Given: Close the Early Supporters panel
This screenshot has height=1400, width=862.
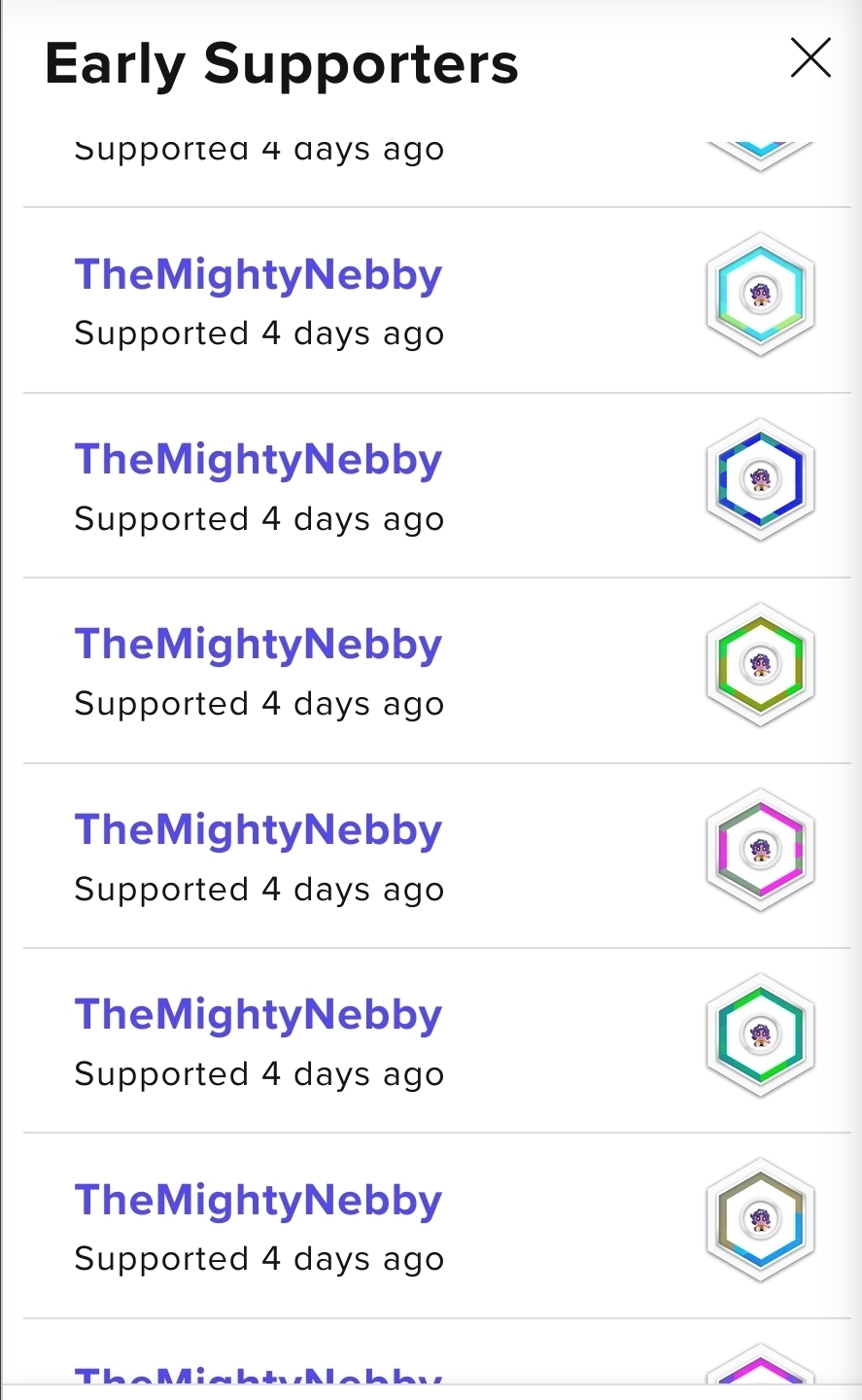Looking at the screenshot, I should [x=810, y=58].
